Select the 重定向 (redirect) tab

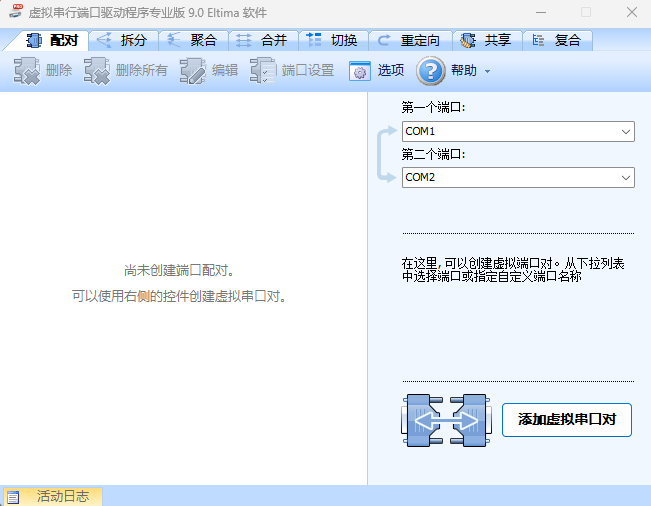click(x=409, y=41)
